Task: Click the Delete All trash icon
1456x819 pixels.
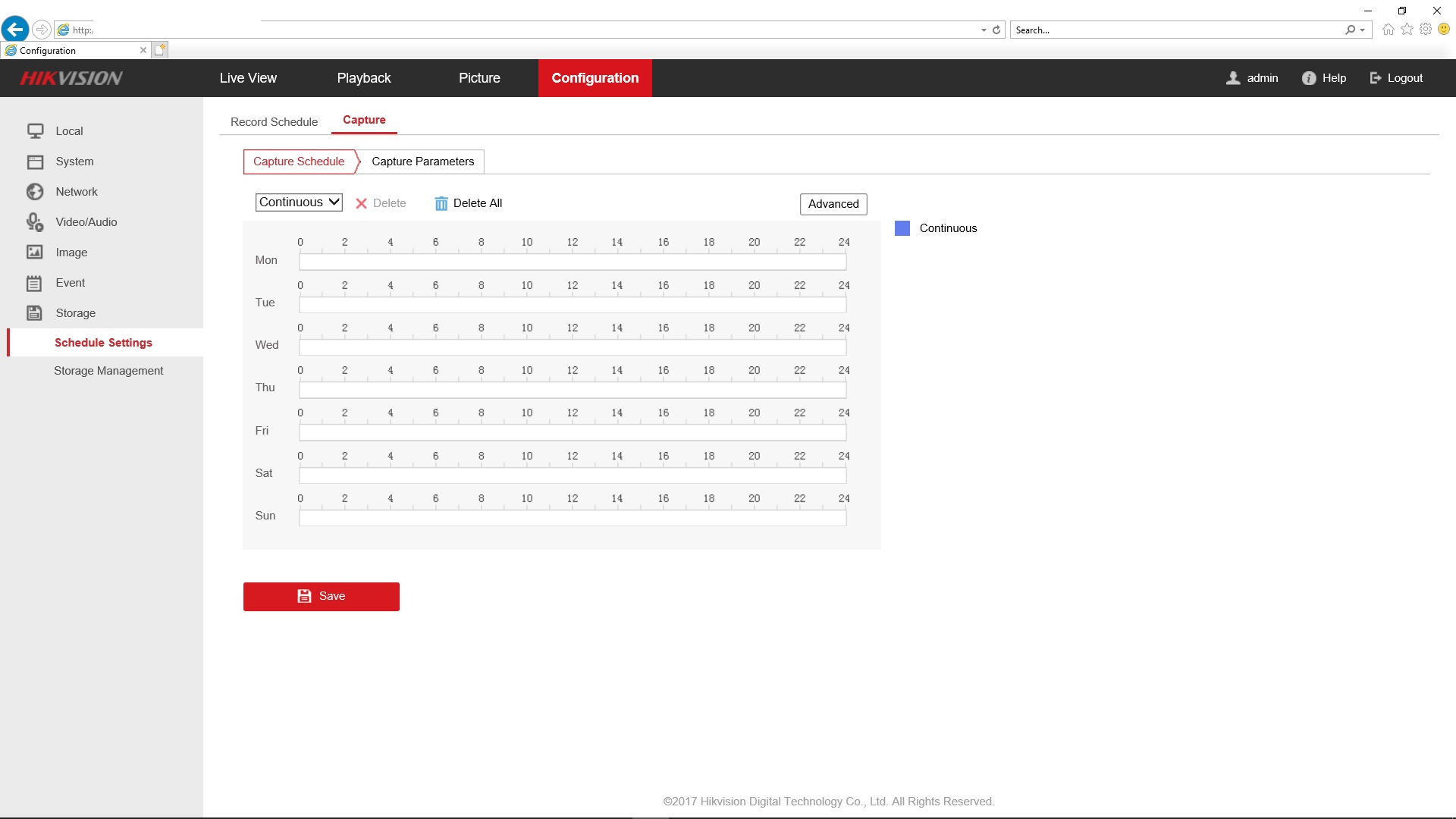Action: pyautogui.click(x=441, y=203)
